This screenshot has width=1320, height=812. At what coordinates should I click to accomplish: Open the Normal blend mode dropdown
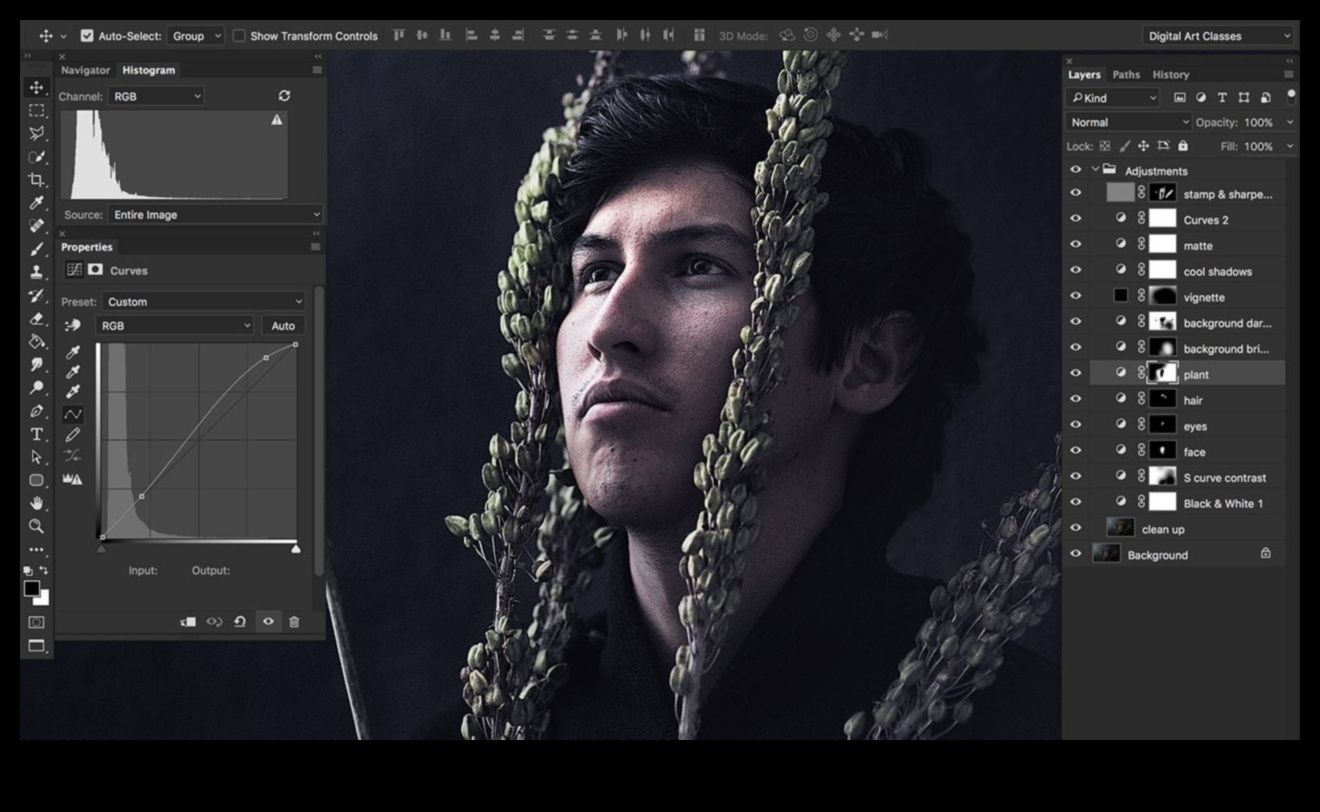[1128, 122]
